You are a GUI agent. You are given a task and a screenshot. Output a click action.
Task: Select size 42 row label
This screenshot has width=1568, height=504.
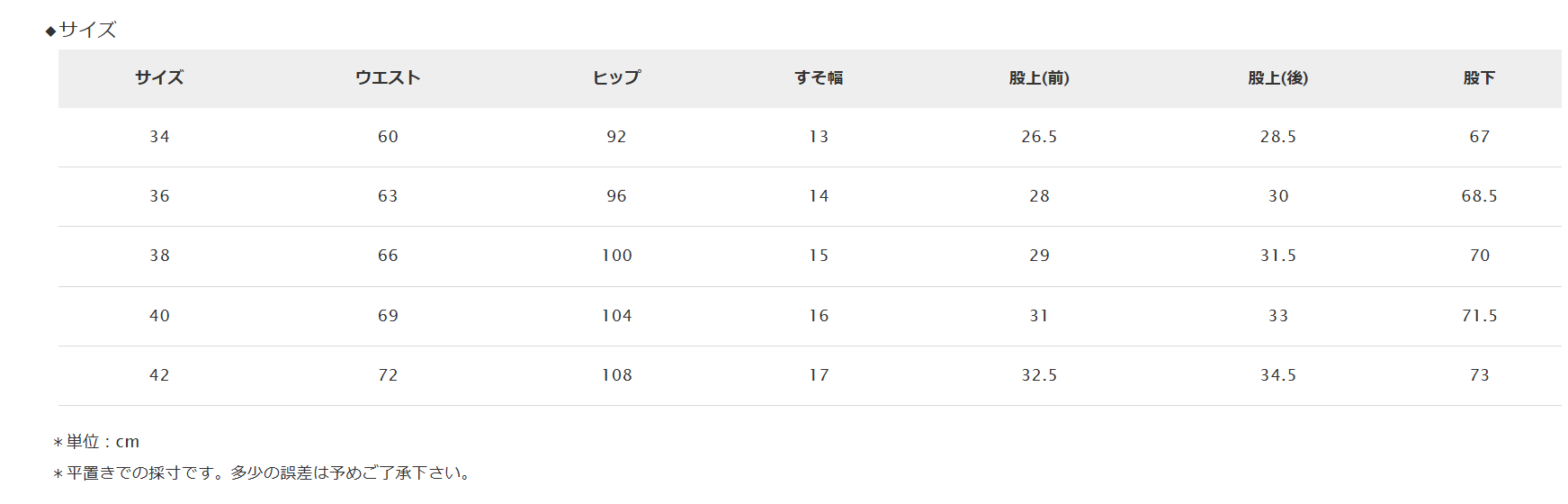point(159,375)
